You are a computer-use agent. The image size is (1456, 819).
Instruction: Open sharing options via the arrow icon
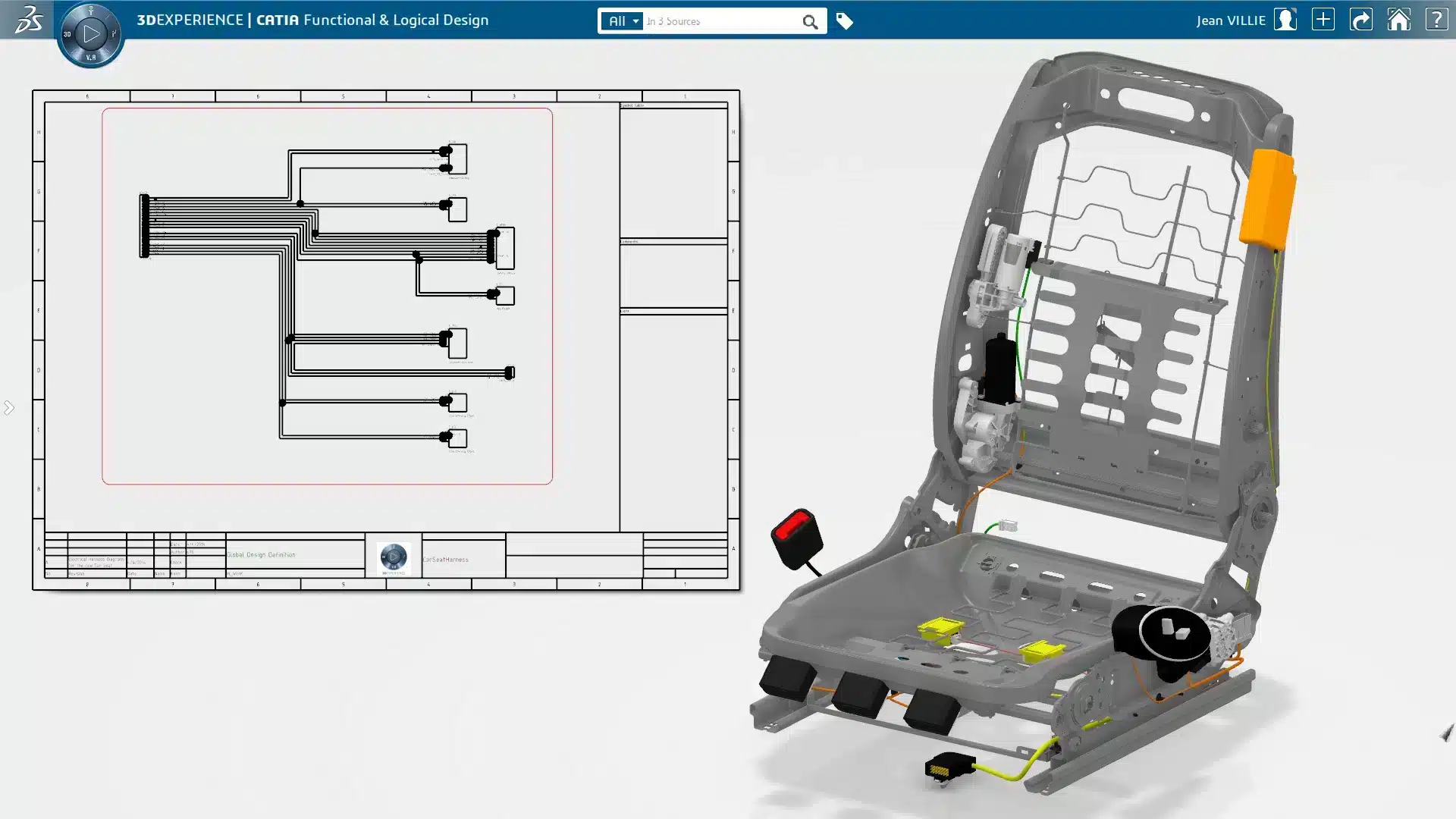(x=1362, y=20)
